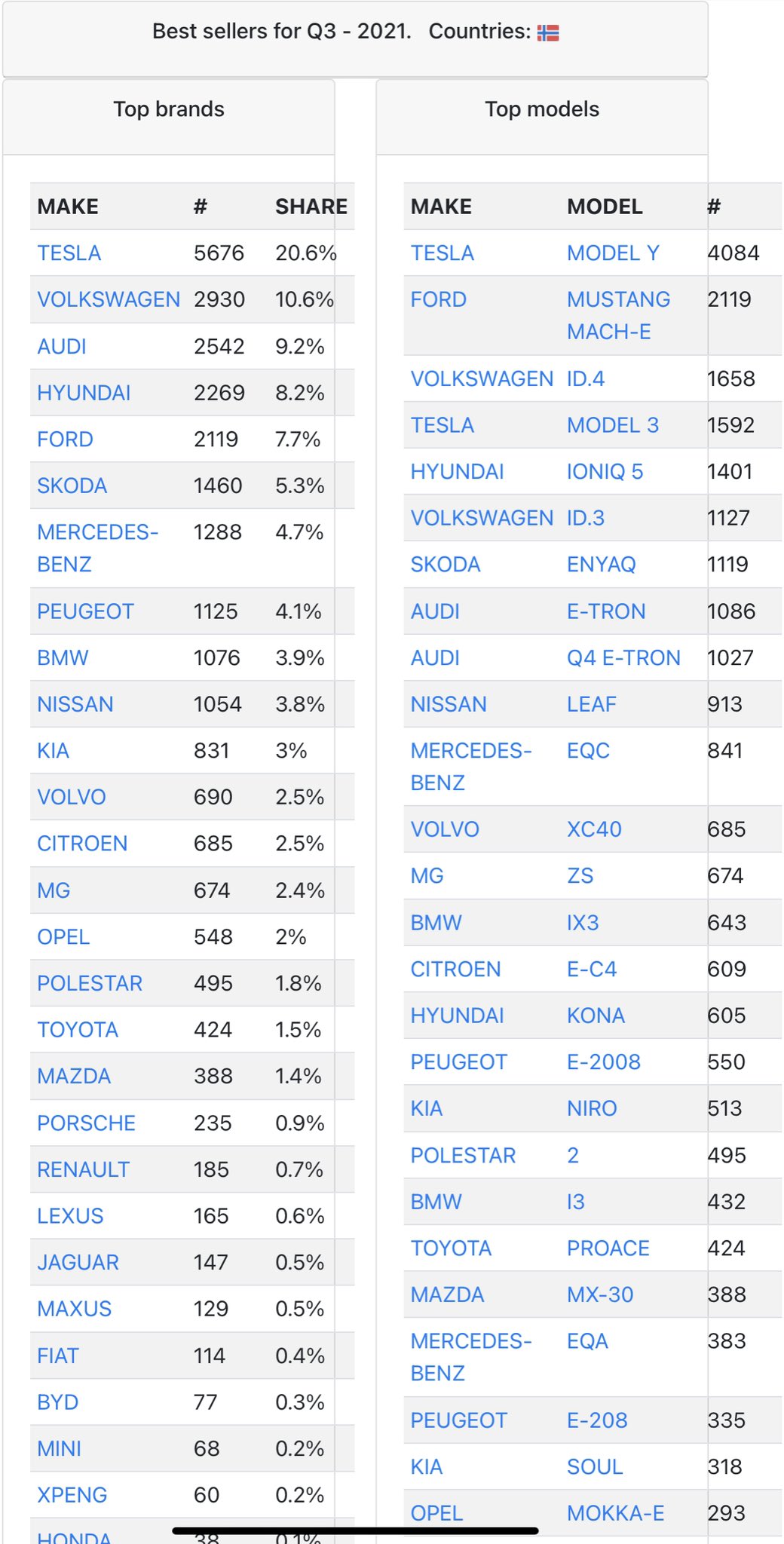
Task: Click the XC40 model link
Action: click(594, 829)
